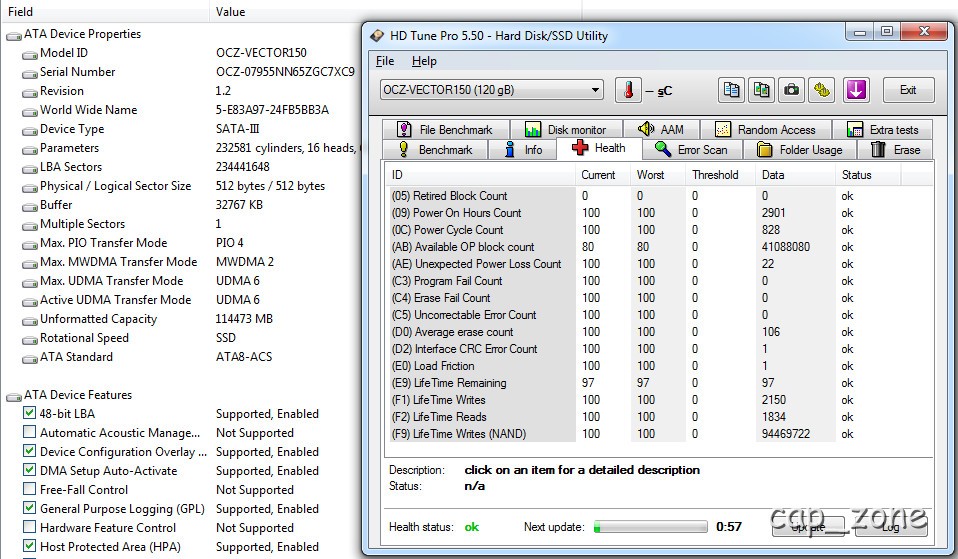958x559 pixels.
Task: Open the Extra tests tab
Action: pos(882,130)
